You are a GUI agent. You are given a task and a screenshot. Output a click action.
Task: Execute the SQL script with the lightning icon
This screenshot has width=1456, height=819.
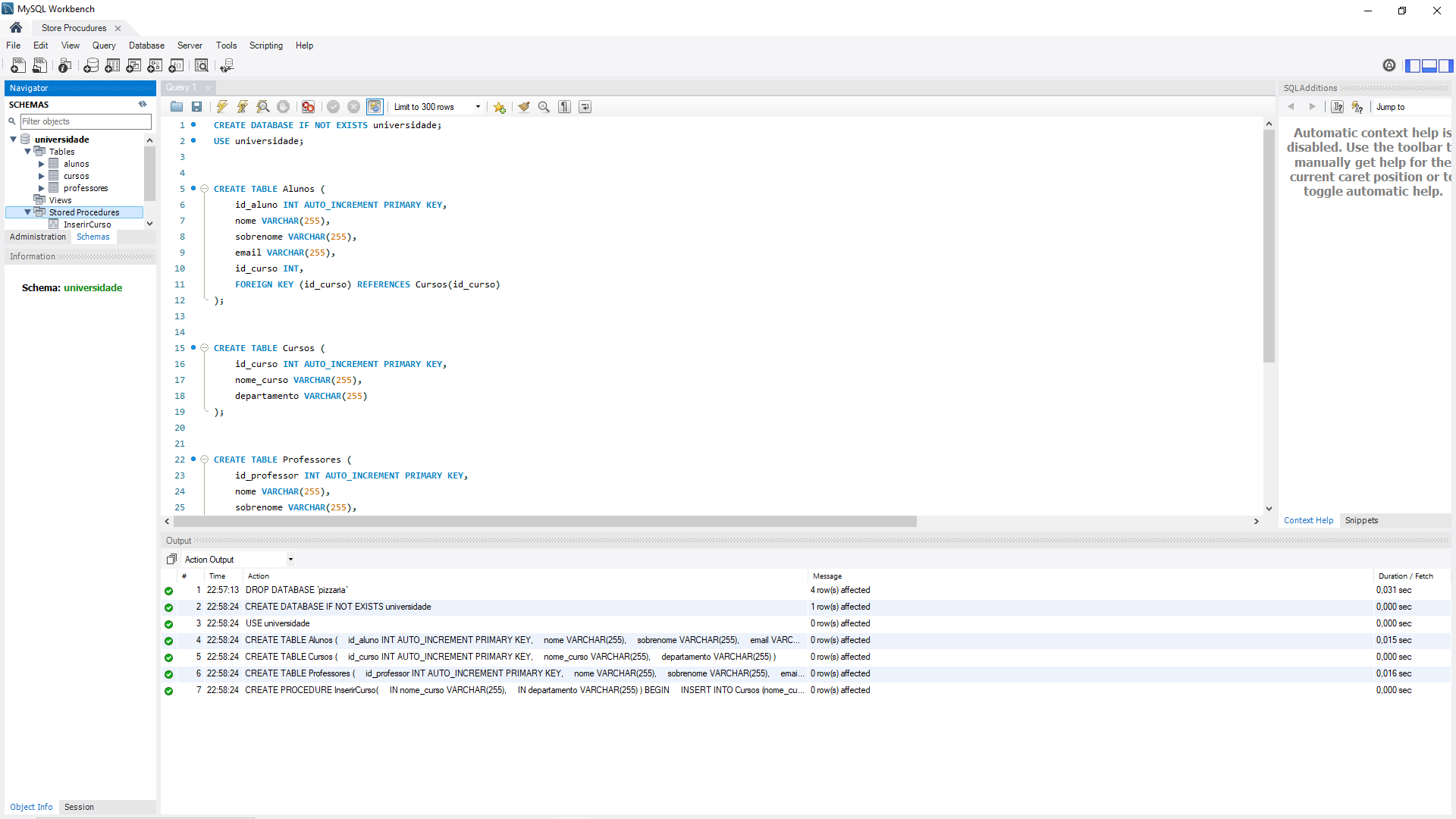click(x=221, y=106)
